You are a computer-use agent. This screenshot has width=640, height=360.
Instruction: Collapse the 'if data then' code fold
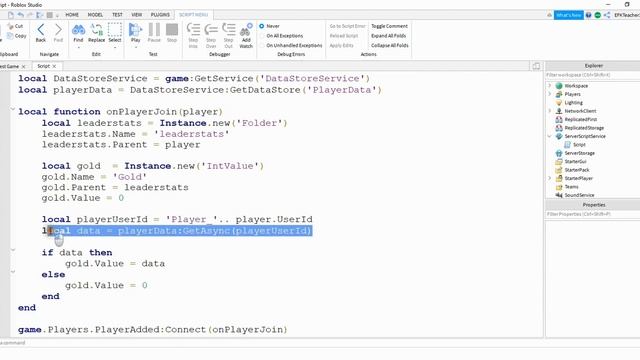[x=13, y=249]
